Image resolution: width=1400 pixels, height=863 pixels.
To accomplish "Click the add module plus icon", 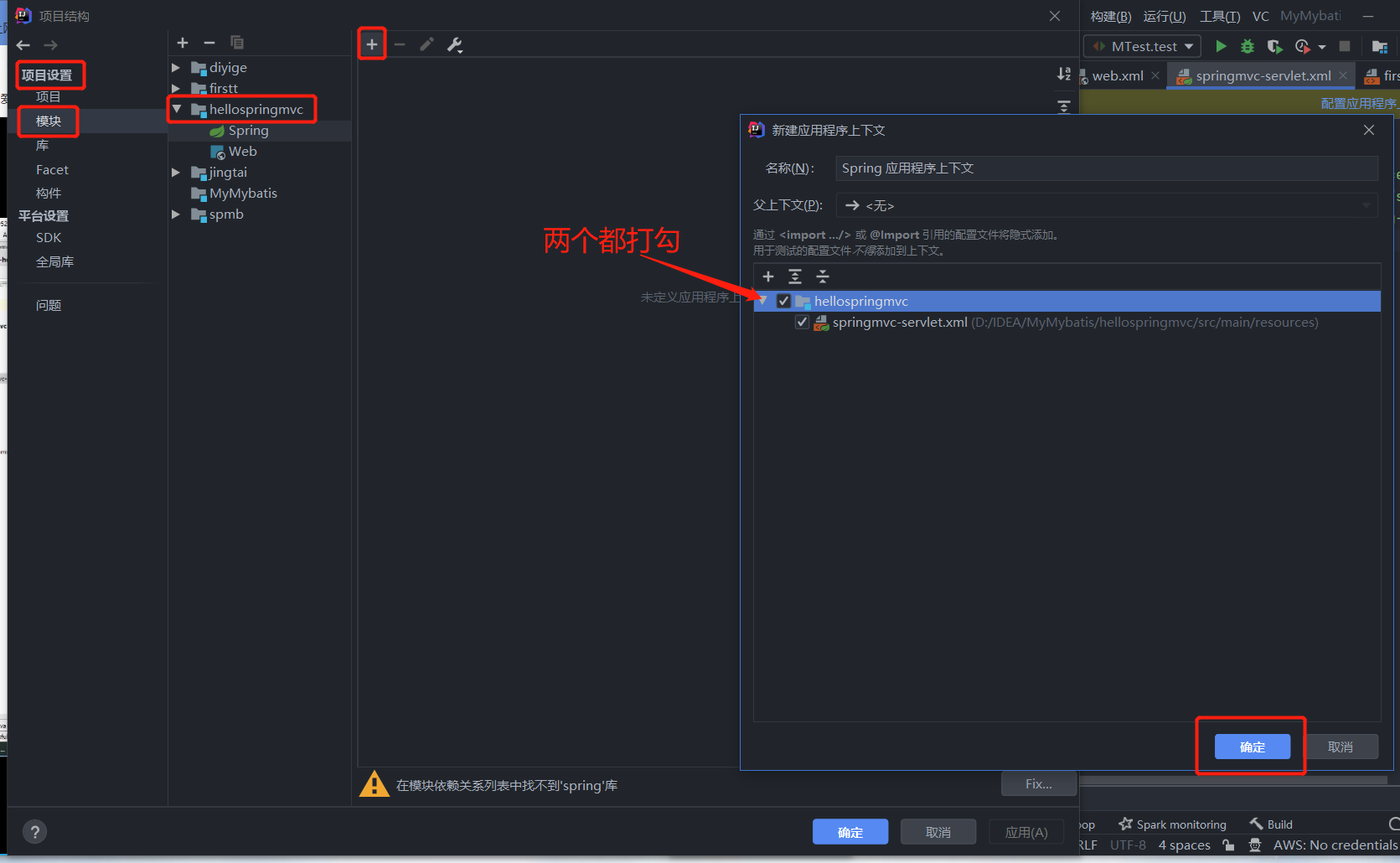I will click(x=183, y=43).
